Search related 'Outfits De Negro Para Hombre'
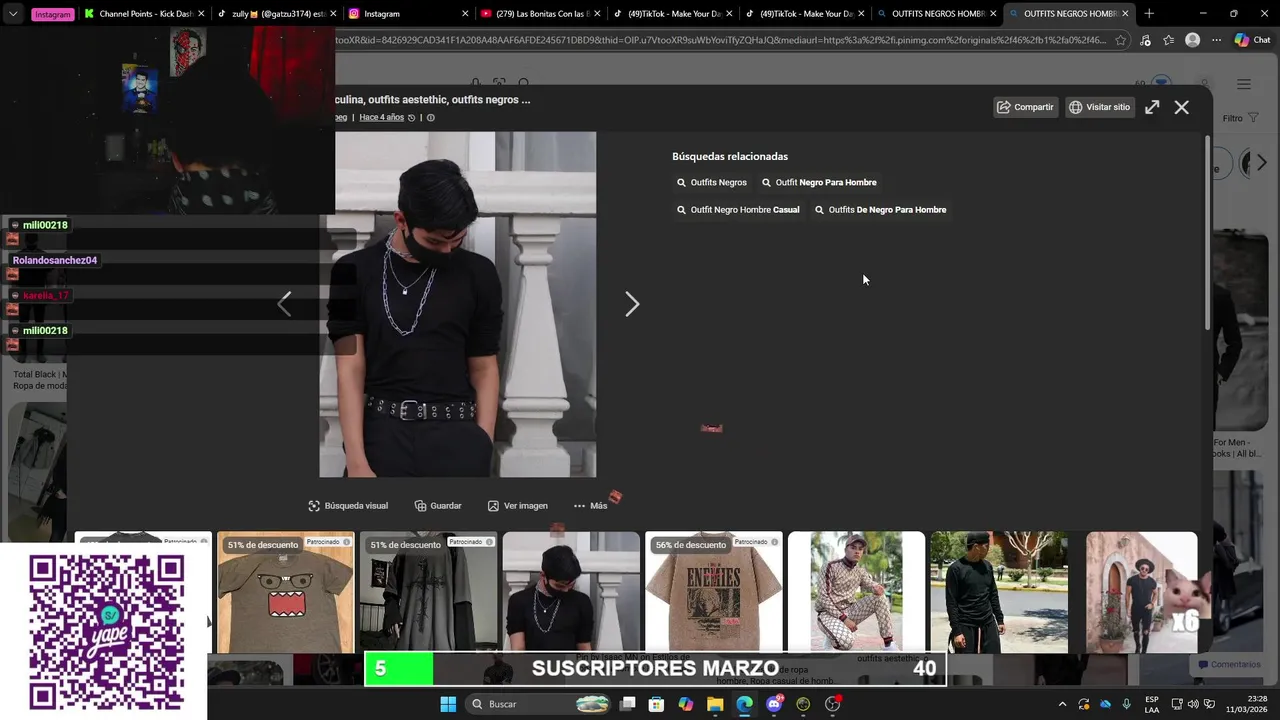 880,210
